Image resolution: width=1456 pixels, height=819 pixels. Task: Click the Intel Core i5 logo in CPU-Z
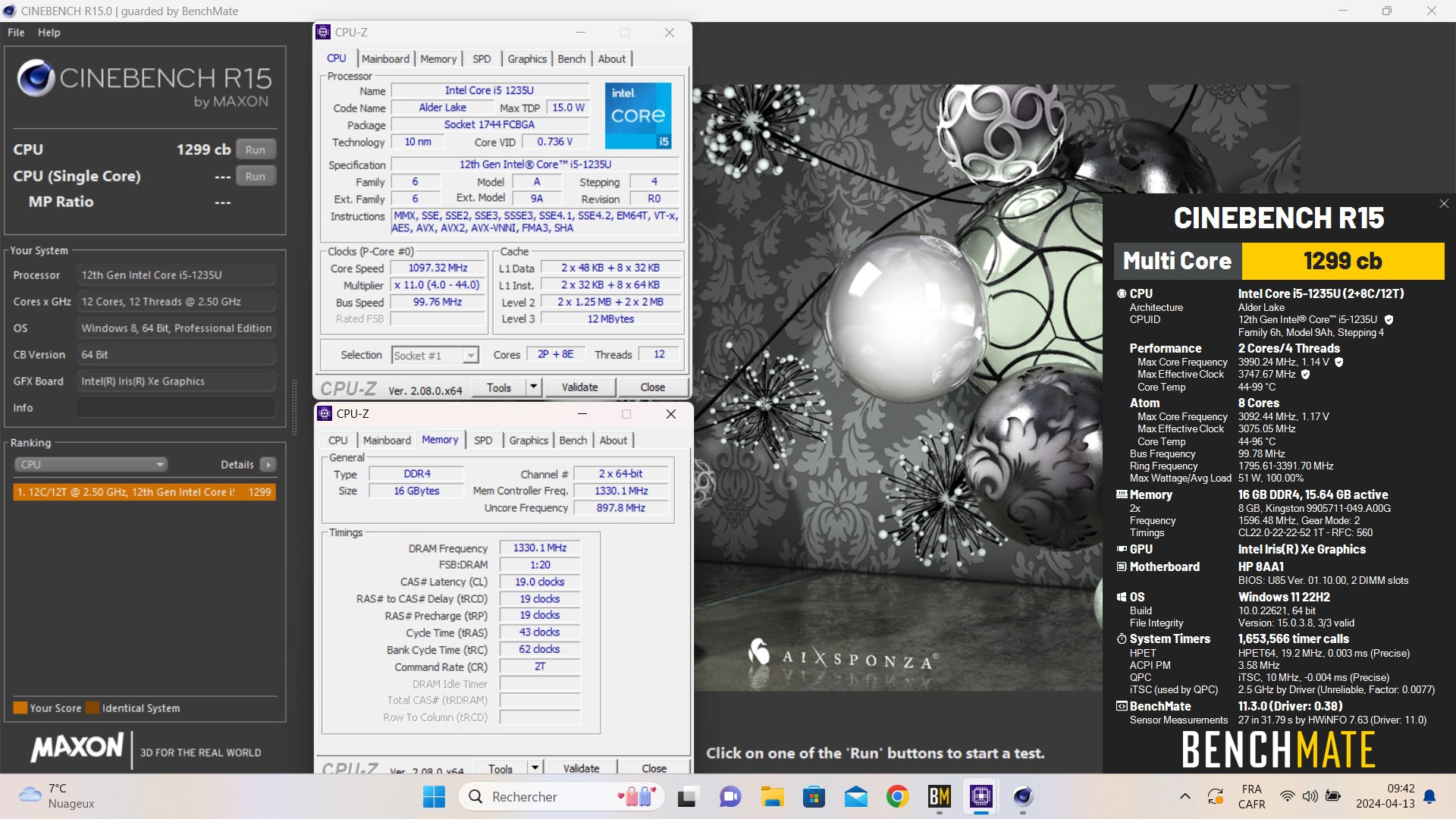pos(638,116)
